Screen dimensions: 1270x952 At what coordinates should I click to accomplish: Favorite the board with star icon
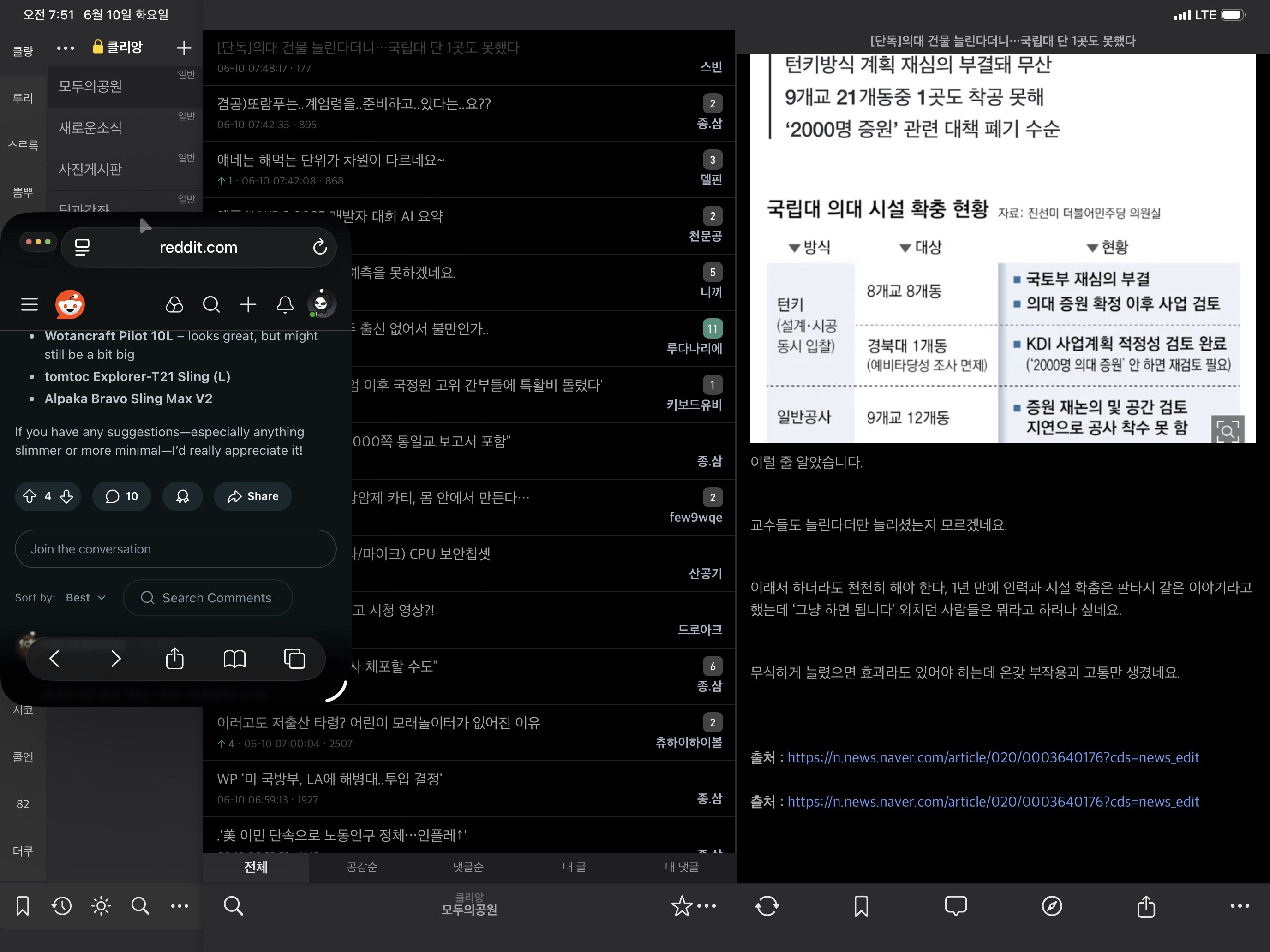682,906
